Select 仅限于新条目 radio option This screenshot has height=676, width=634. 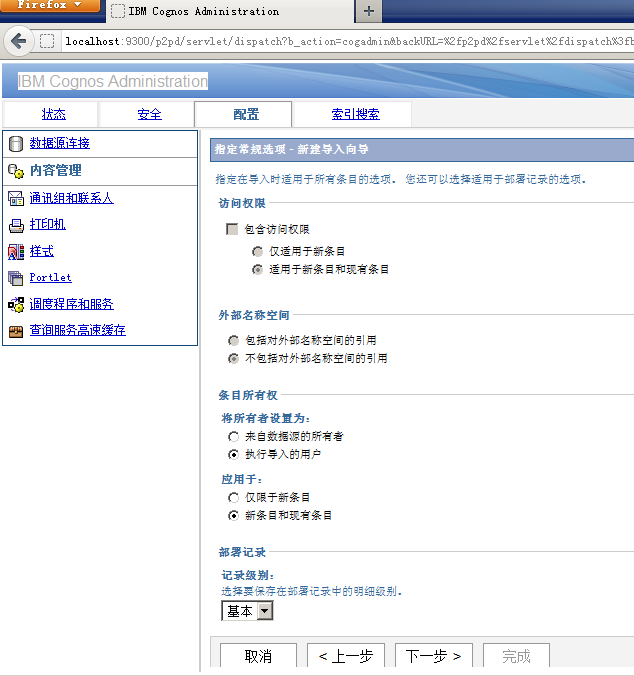[233, 498]
